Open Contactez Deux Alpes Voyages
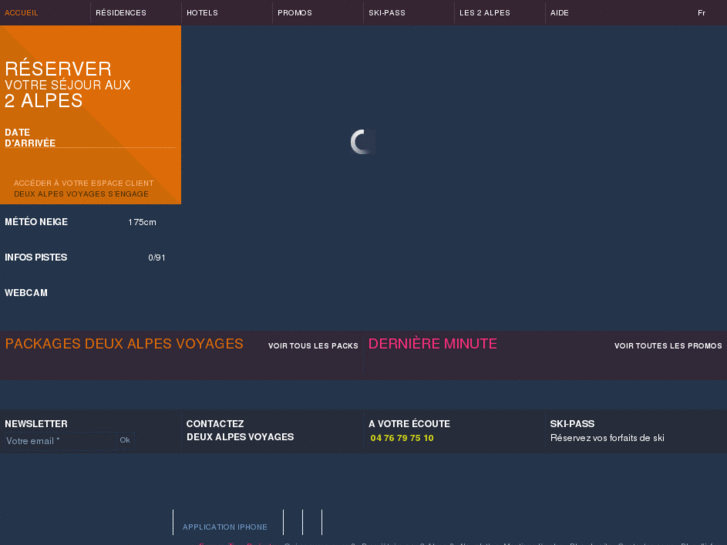Viewport: 727px width, 545px height. click(240, 430)
